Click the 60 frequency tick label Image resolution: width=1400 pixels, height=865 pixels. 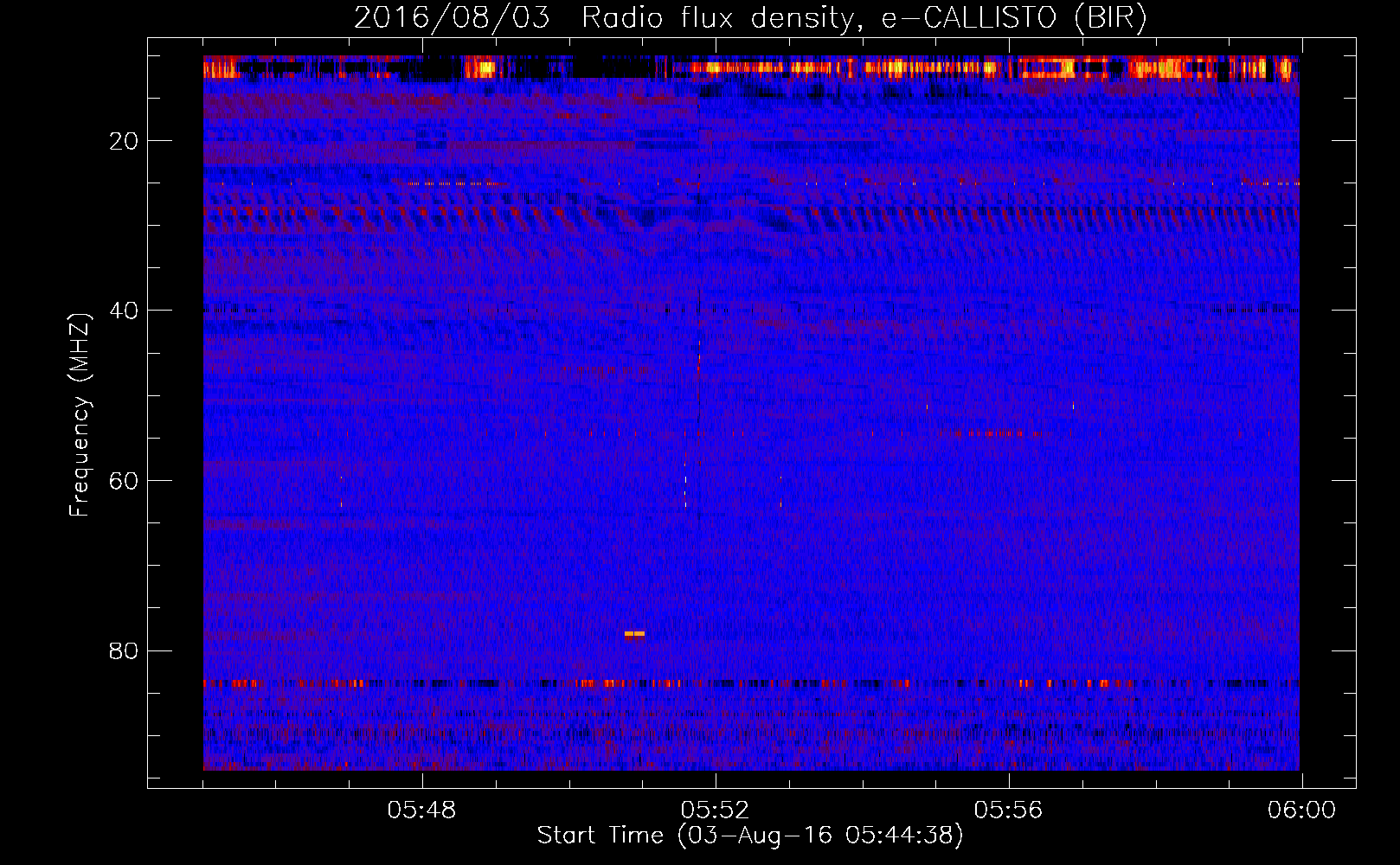[124, 481]
